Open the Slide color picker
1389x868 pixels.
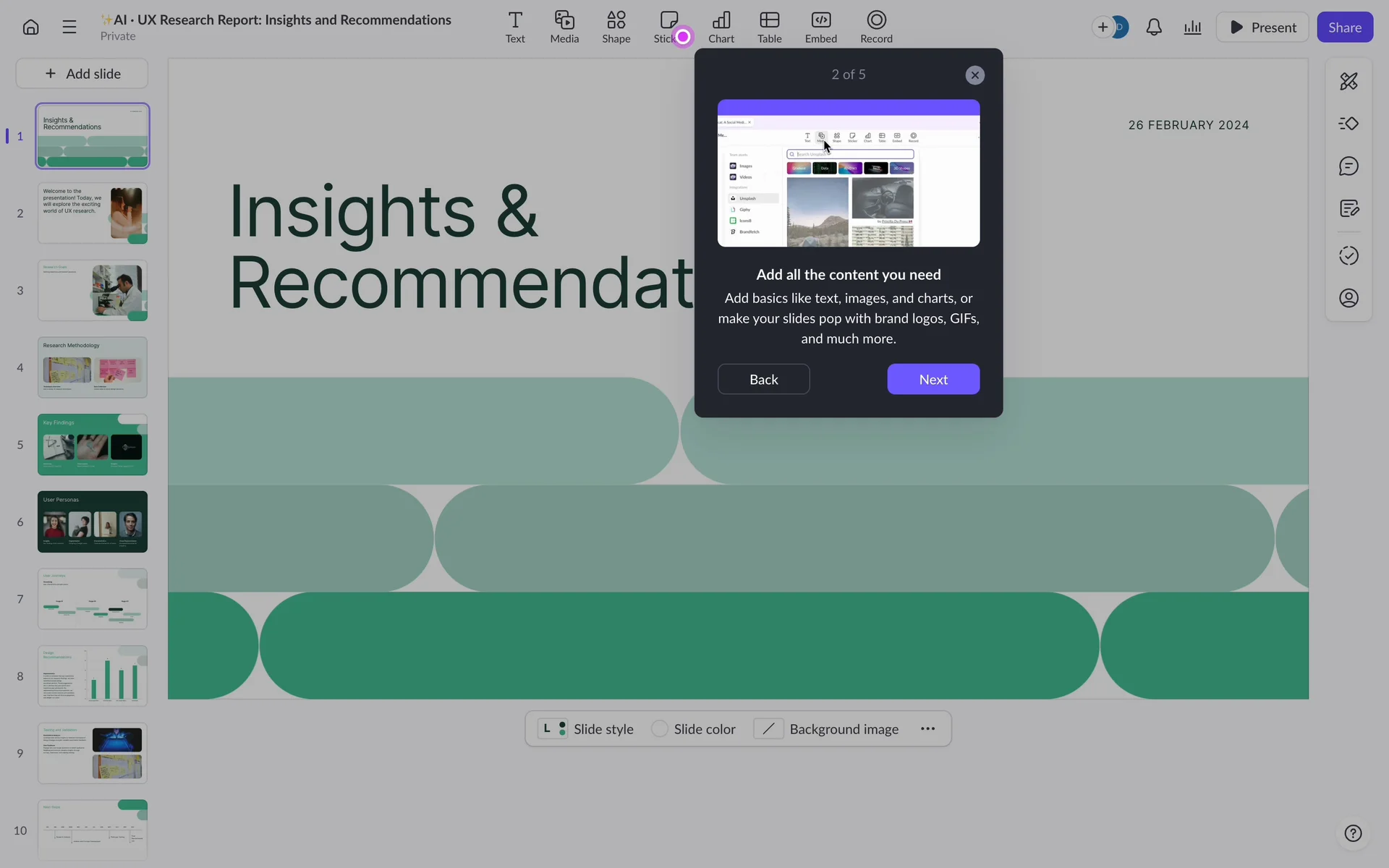[693, 729]
